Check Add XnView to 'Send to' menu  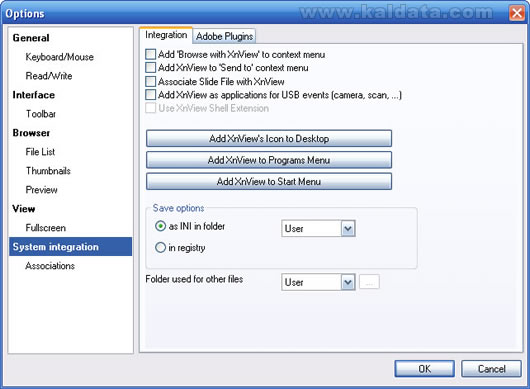[150, 68]
